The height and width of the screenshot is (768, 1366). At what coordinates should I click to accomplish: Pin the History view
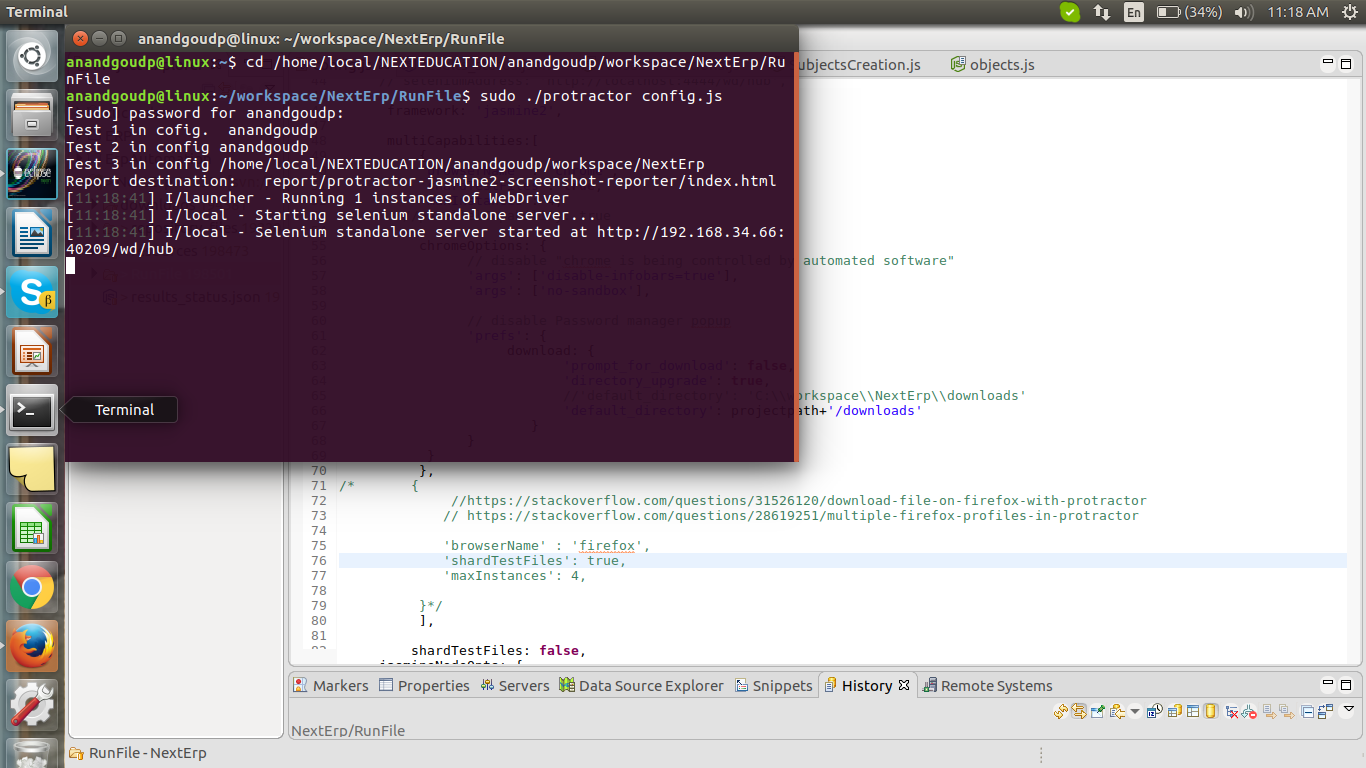(x=1097, y=712)
